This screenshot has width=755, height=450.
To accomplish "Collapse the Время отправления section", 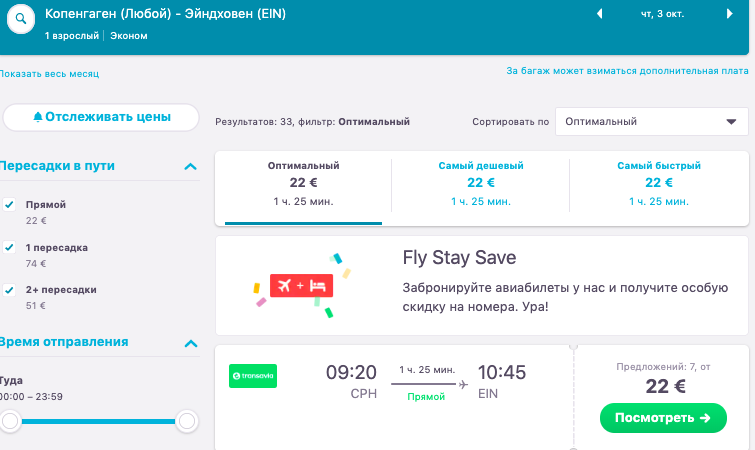I will coord(190,343).
